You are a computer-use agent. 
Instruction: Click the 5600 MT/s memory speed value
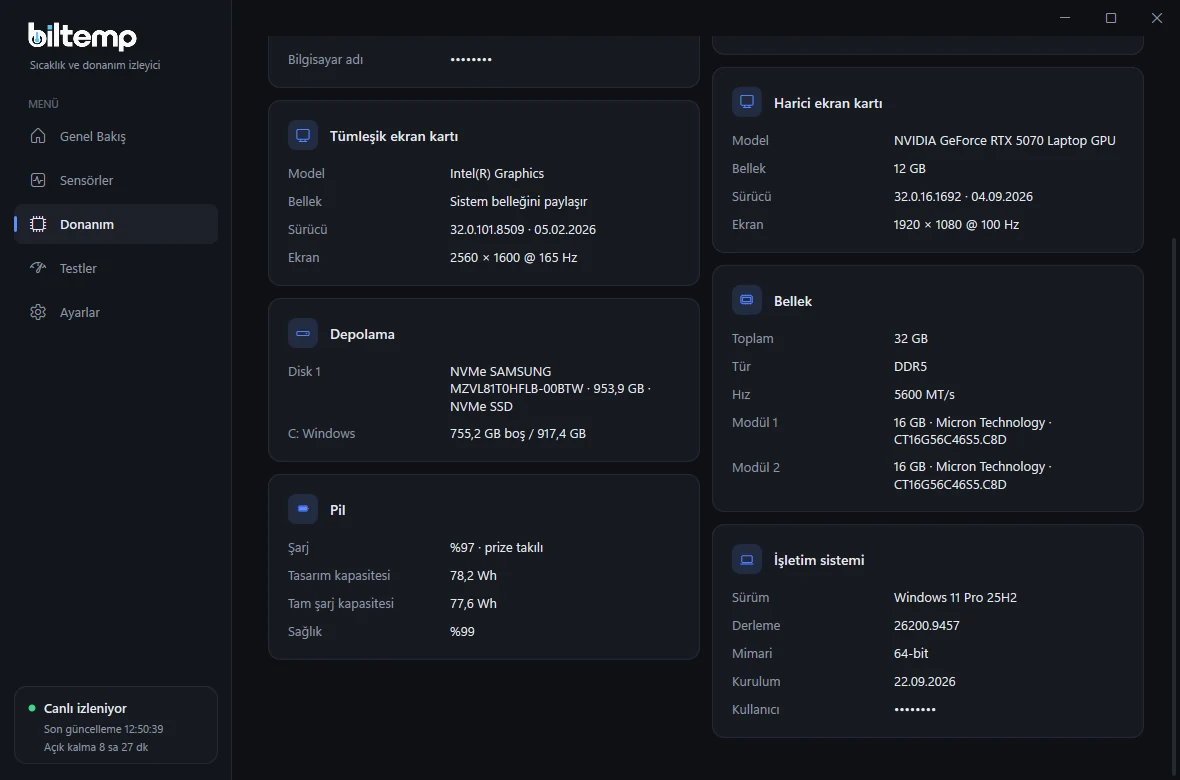(924, 395)
